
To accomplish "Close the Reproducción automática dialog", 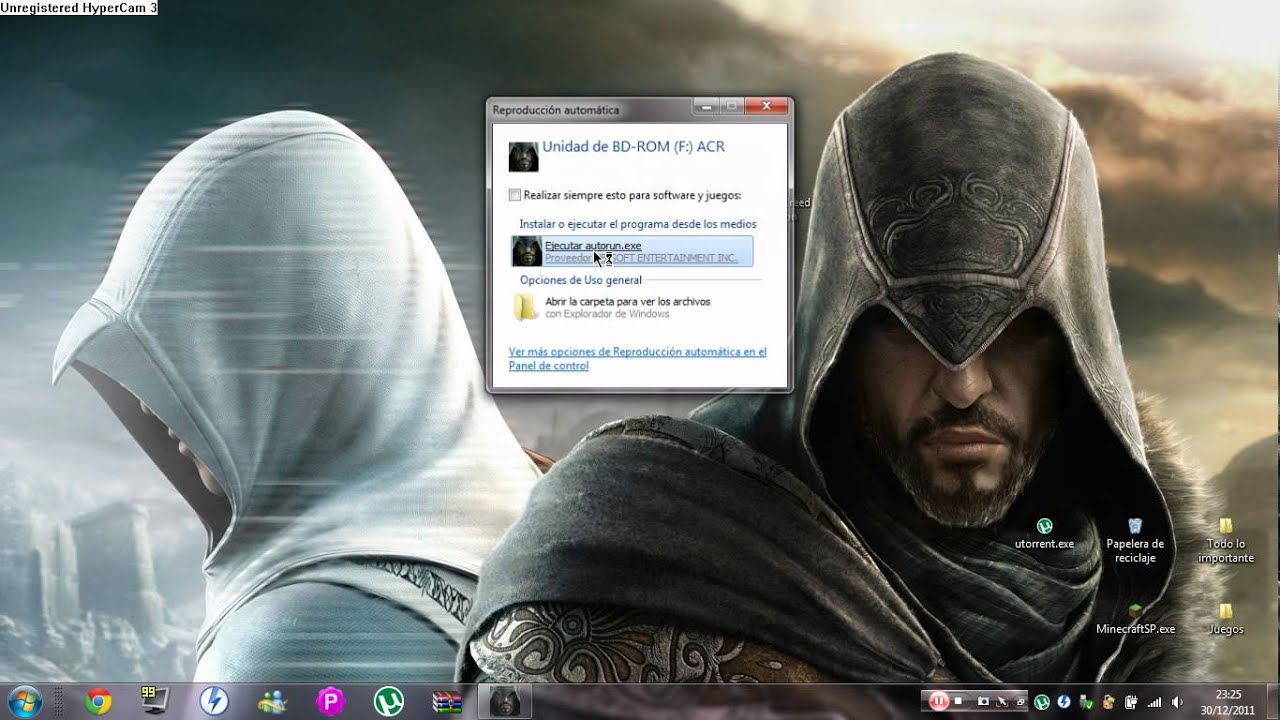I will point(767,105).
